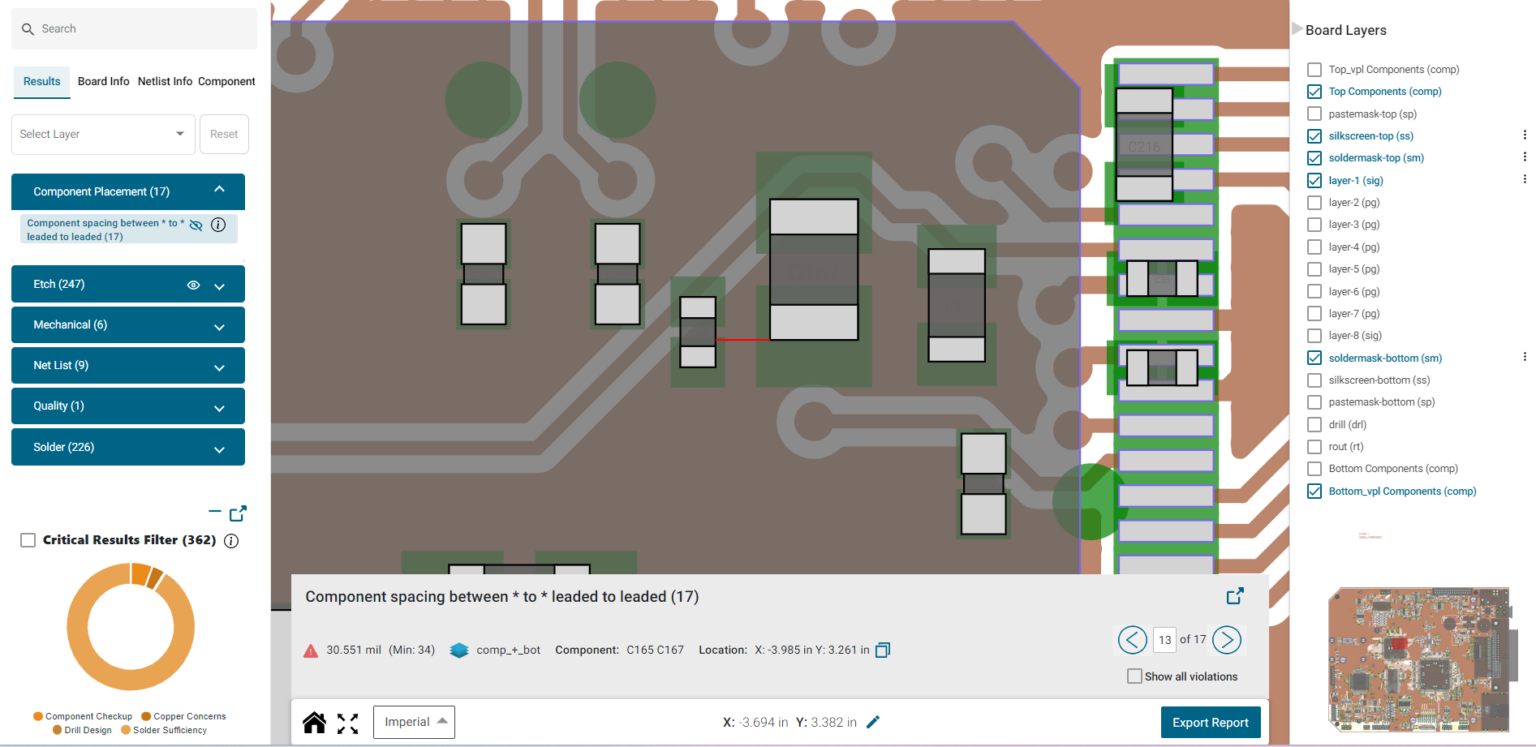Image resolution: width=1536 pixels, height=747 pixels.
Task: Click the pencil icon to edit coordinates
Action: (x=873, y=722)
